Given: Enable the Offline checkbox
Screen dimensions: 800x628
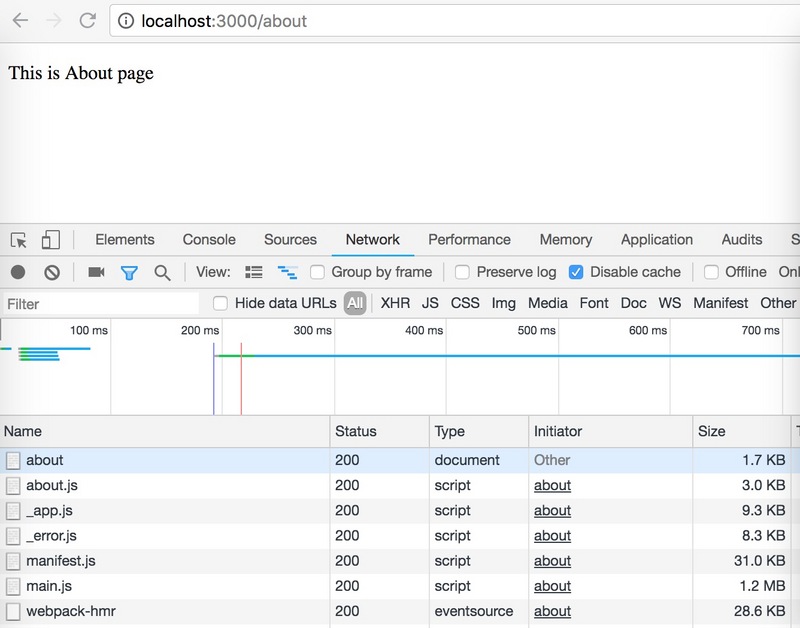Looking at the screenshot, I should point(711,272).
